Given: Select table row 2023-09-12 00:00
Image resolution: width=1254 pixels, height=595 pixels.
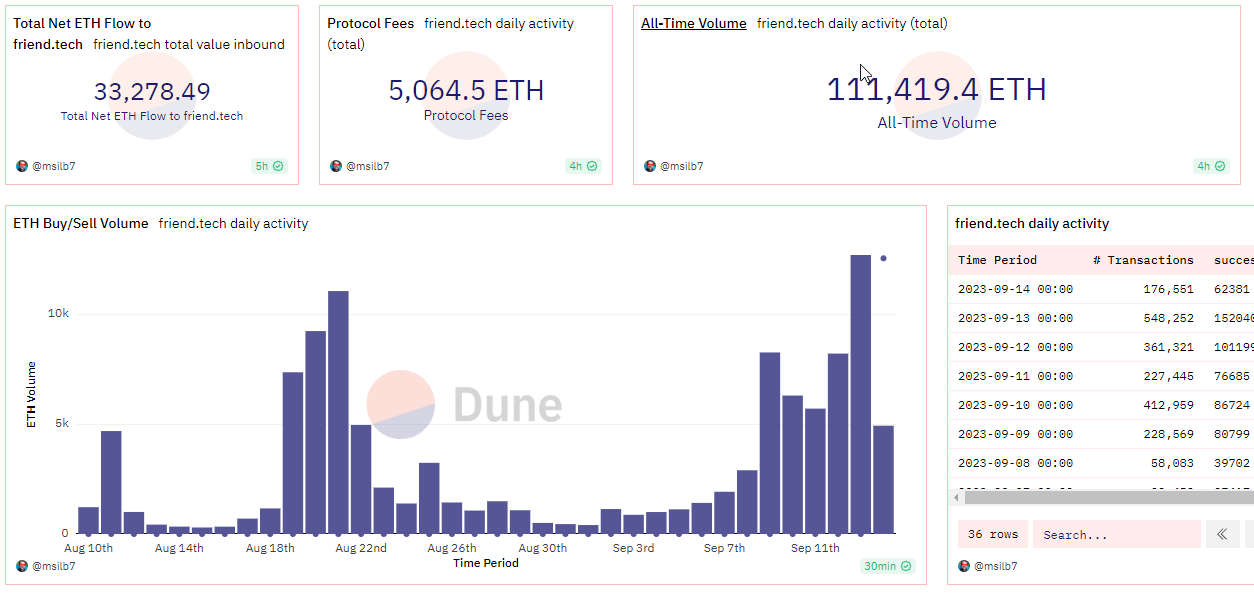Looking at the screenshot, I should coord(1101,347).
